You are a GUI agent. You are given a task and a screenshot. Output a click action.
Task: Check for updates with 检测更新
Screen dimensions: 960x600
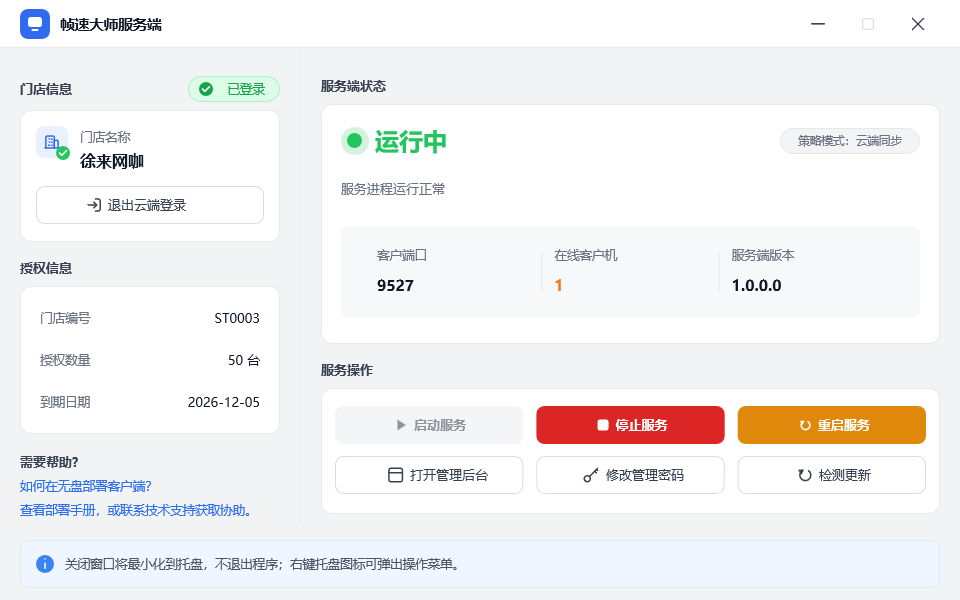tap(831, 475)
